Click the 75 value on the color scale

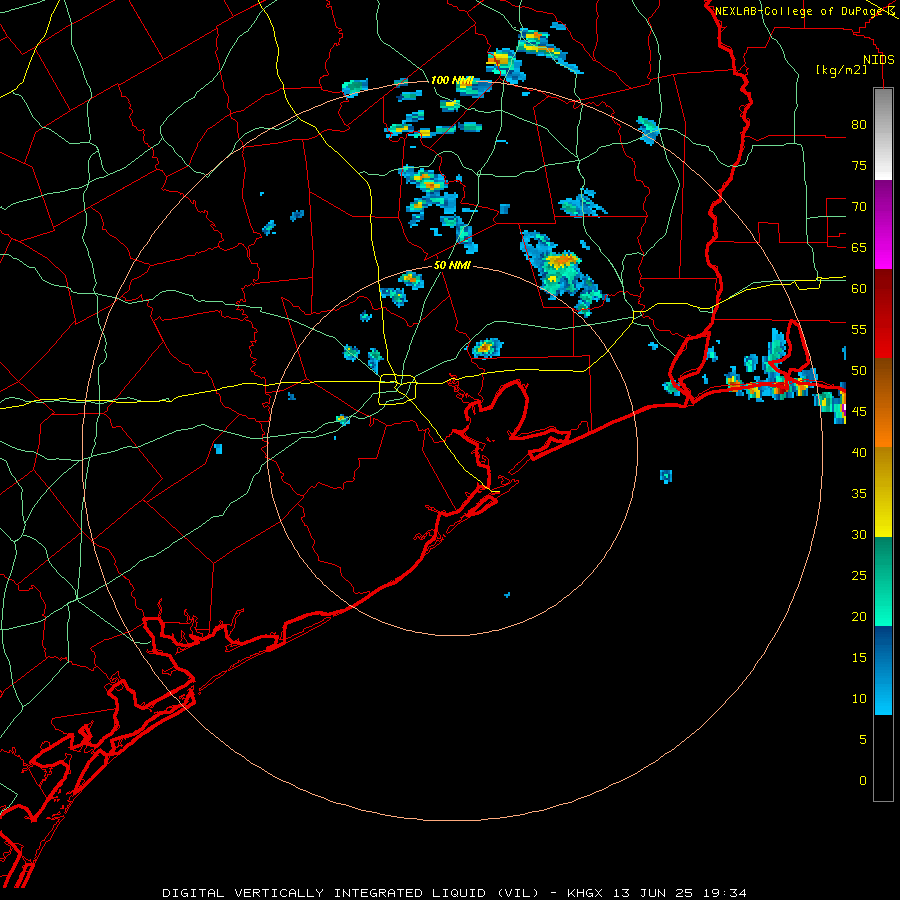click(x=859, y=165)
